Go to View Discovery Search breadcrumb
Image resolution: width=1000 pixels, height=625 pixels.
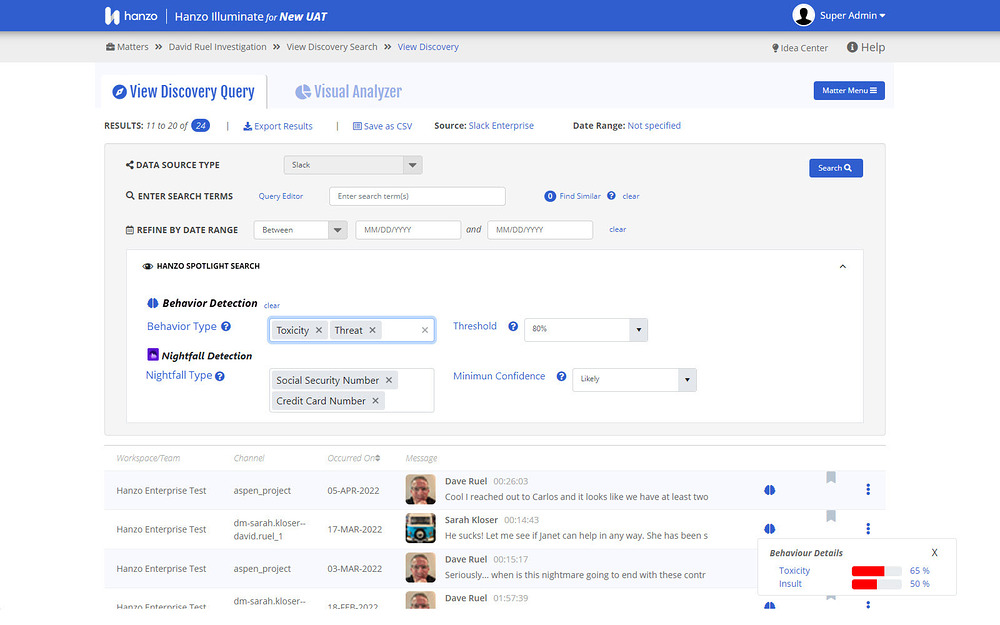(332, 47)
